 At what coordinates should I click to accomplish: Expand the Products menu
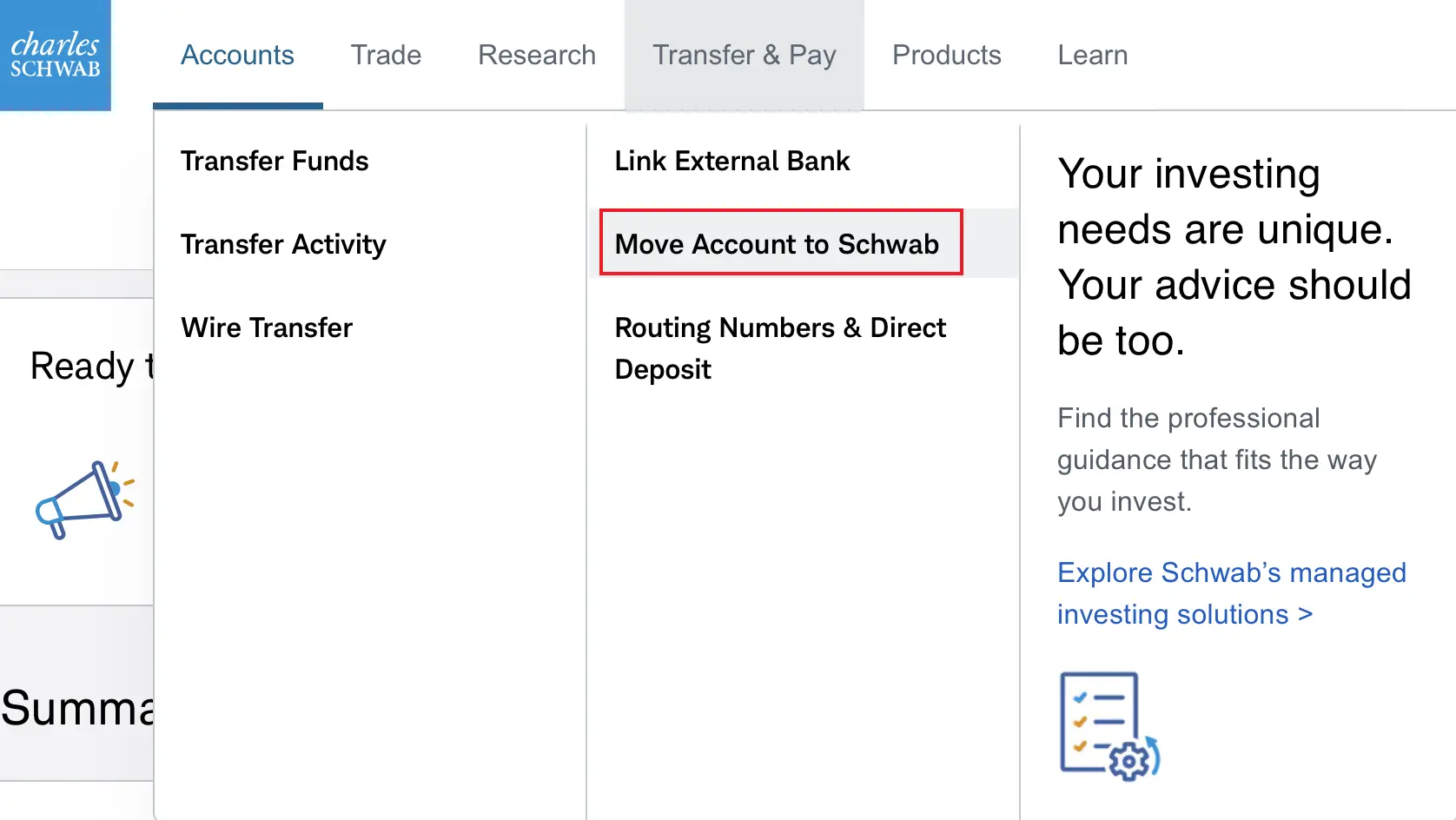click(947, 55)
